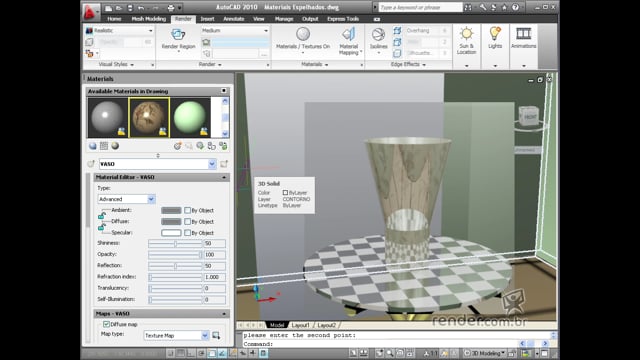Viewport: 640px width, 360px height.
Task: Collapse the Material Editor - VASO section
Action: click(224, 178)
